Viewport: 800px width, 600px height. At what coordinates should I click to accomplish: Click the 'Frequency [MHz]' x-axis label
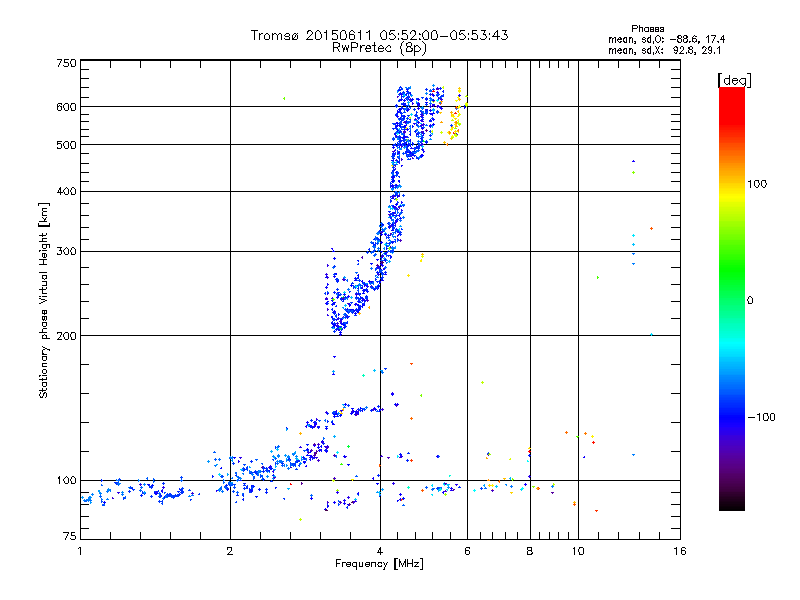pos(379,564)
